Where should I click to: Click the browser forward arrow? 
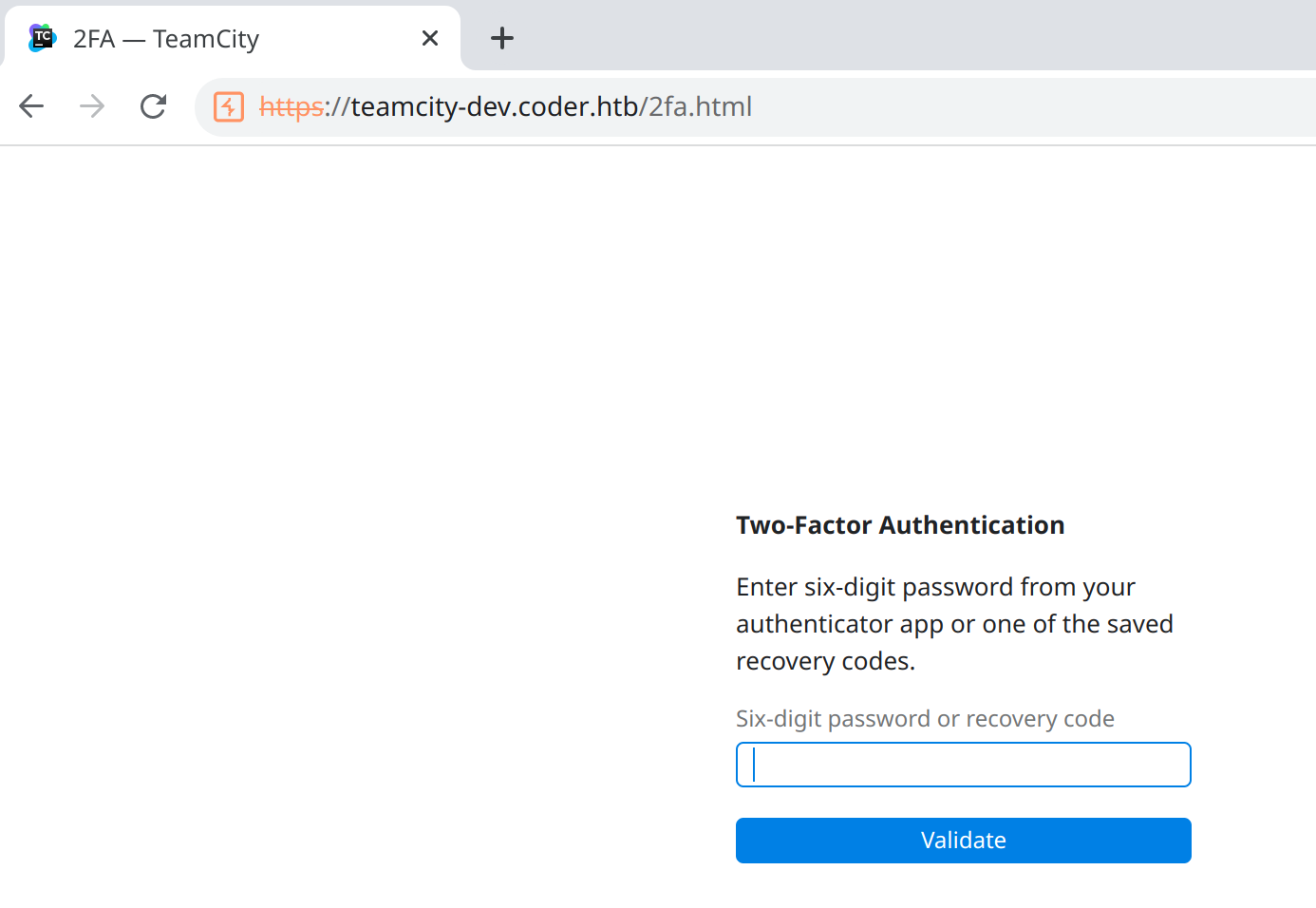tap(92, 106)
